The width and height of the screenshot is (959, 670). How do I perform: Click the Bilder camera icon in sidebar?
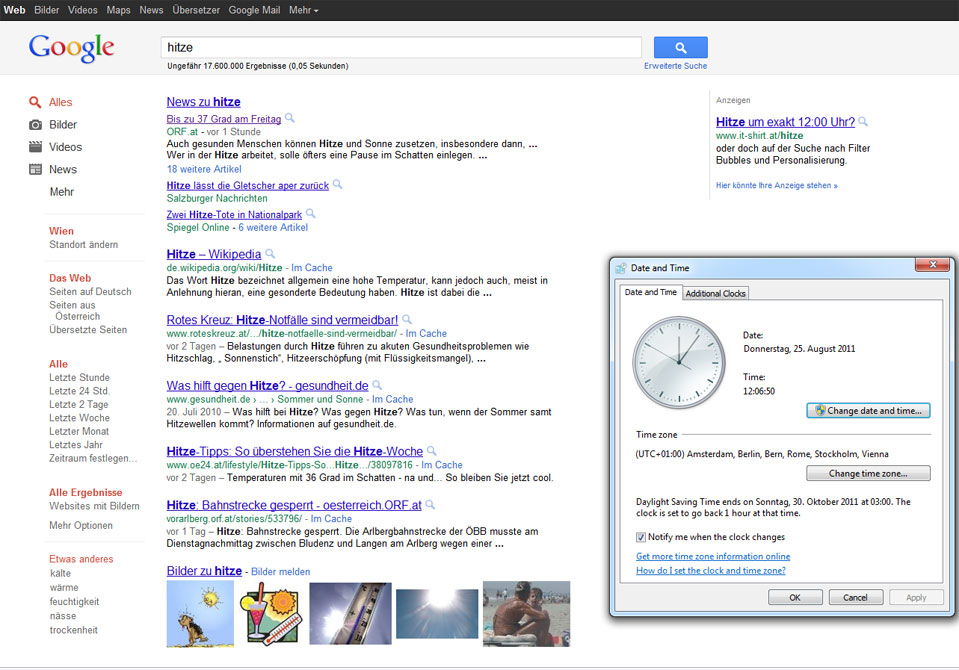(x=35, y=125)
